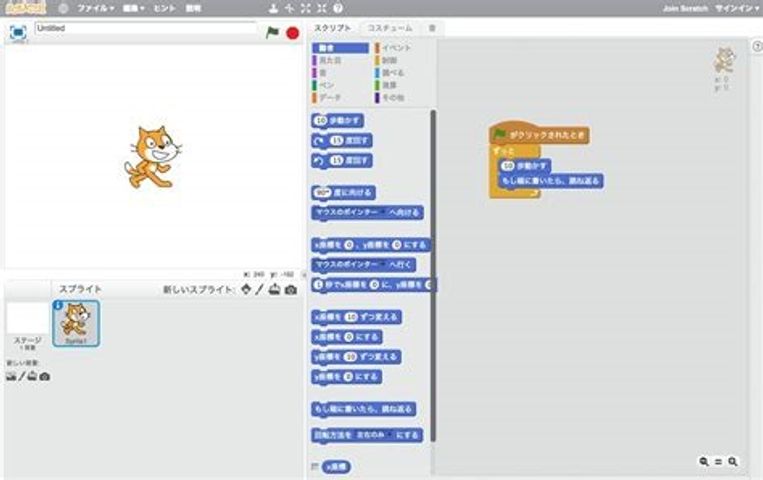Select the イベント block category
This screenshot has width=763, height=480.
[396, 47]
